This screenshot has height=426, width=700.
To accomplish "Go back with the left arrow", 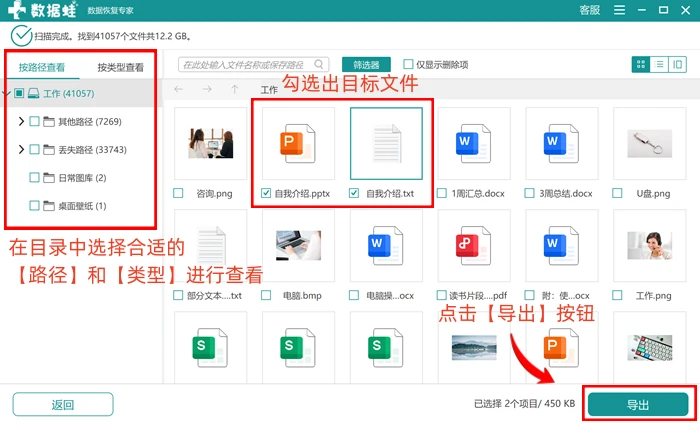I will pyautogui.click(x=179, y=89).
